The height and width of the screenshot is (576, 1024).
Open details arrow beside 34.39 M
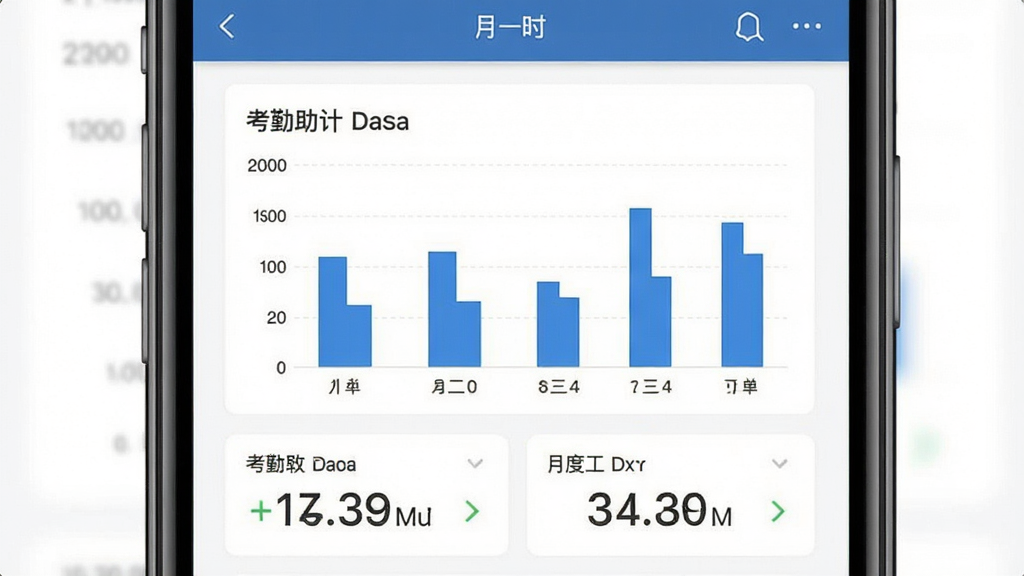tap(777, 511)
